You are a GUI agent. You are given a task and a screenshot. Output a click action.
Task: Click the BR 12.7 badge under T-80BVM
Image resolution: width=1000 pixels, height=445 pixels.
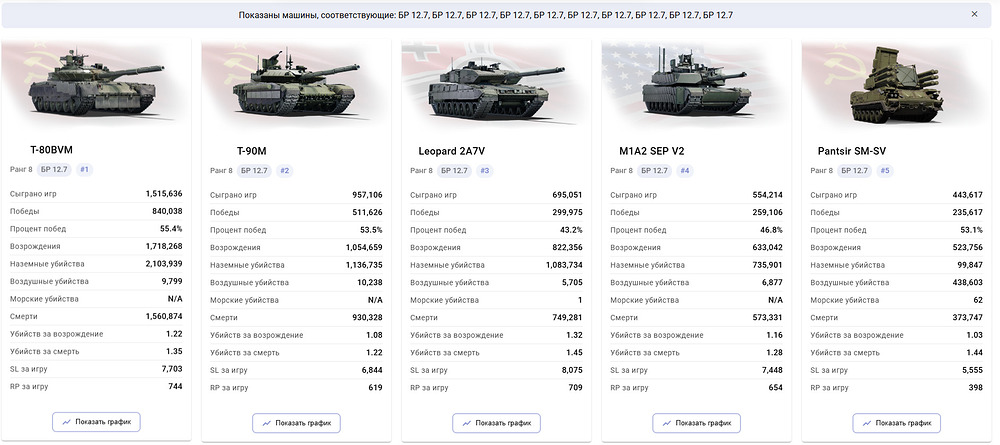(55, 170)
